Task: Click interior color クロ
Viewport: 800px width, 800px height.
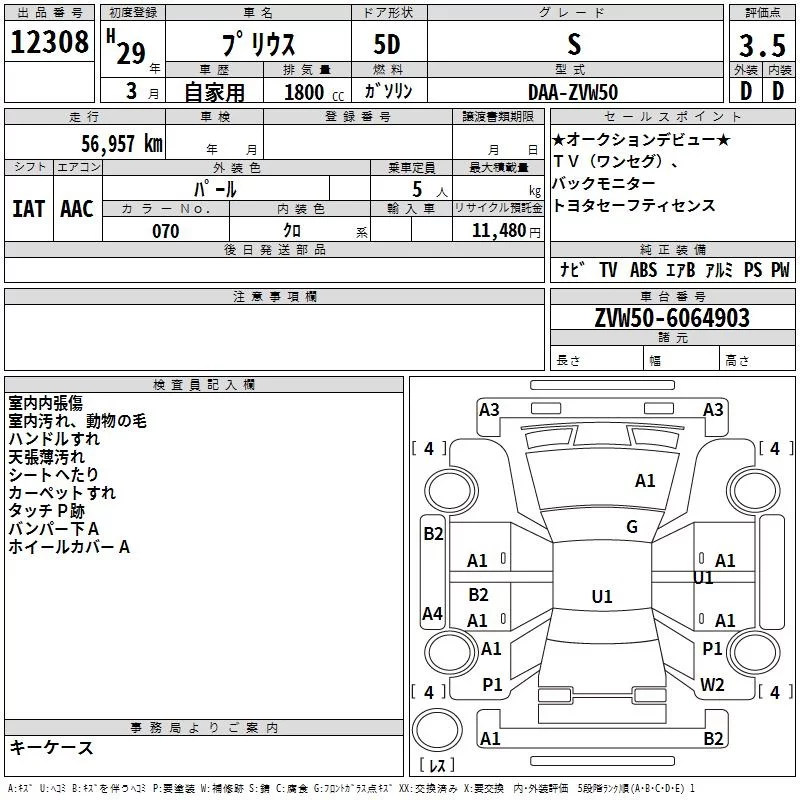Action: pyautogui.click(x=292, y=231)
